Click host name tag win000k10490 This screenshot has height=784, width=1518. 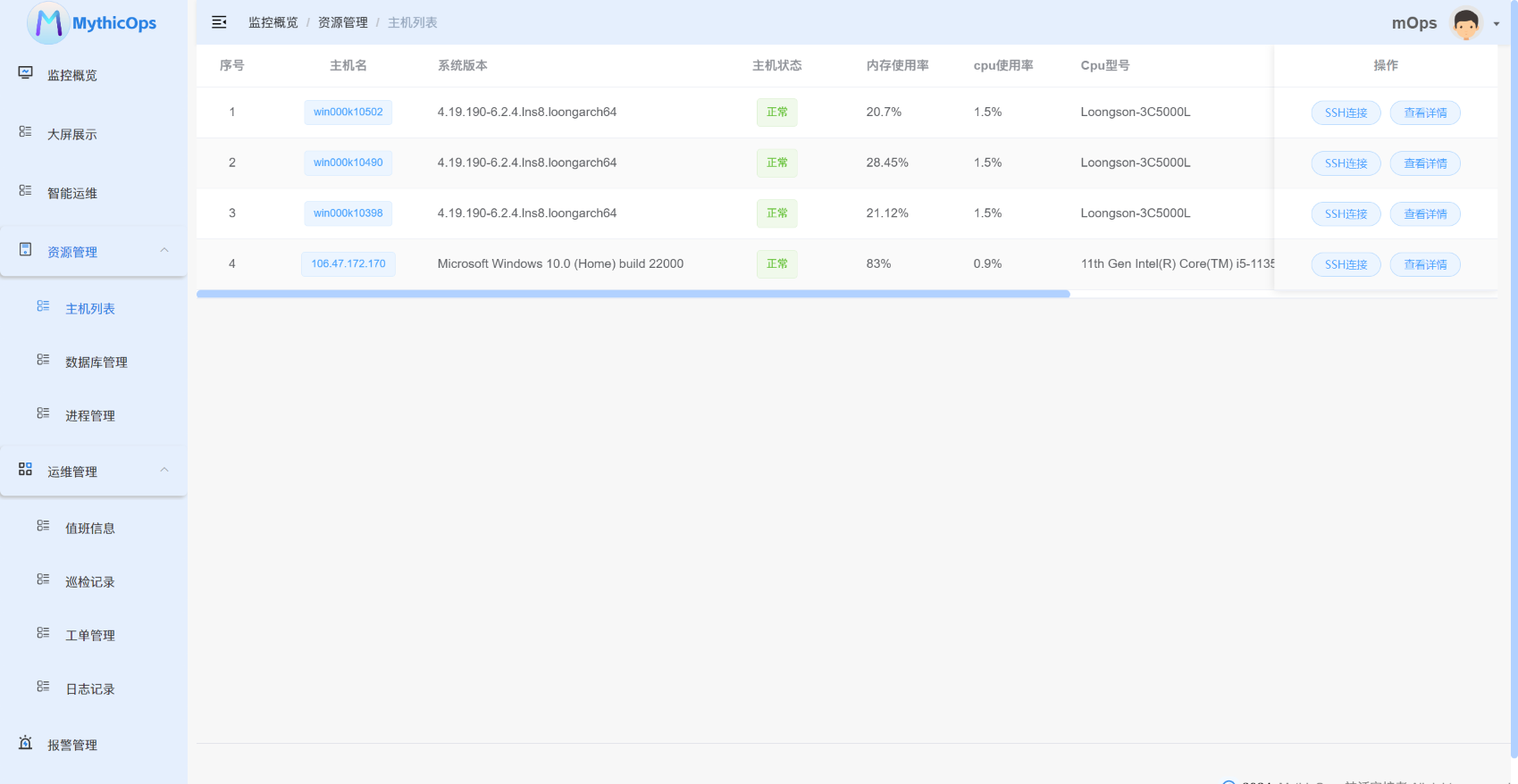[348, 163]
